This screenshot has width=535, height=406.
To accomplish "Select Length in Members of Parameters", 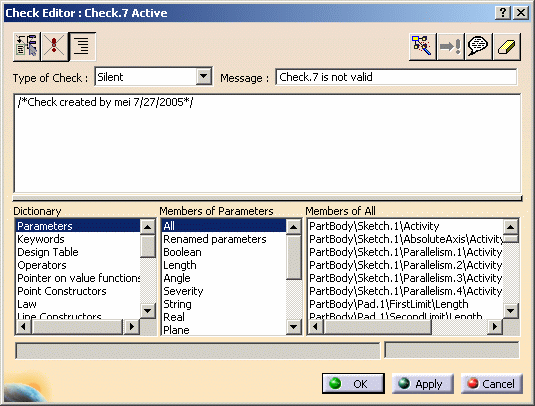I will 224,265.
